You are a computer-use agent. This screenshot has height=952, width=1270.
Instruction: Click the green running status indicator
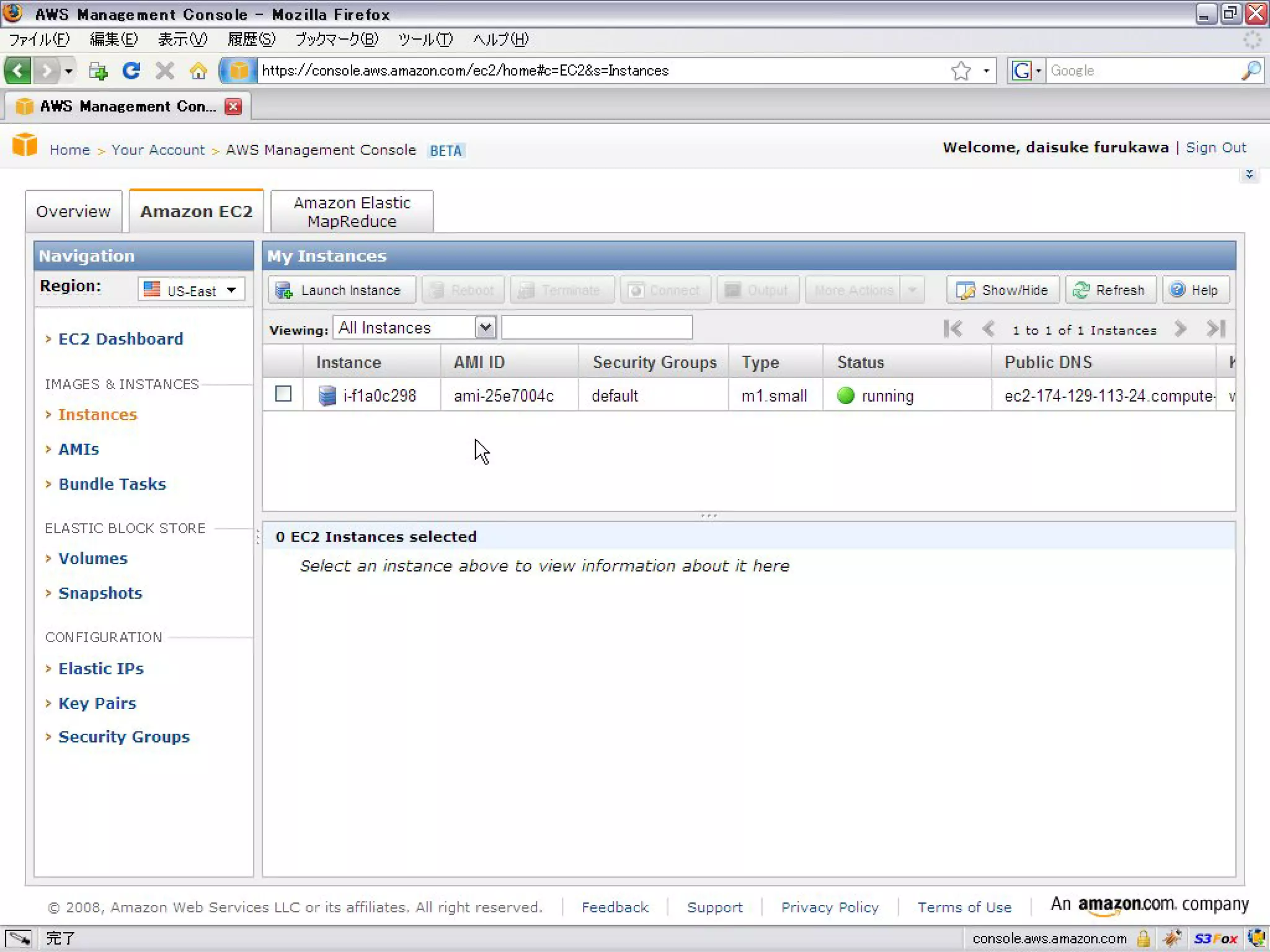point(846,395)
